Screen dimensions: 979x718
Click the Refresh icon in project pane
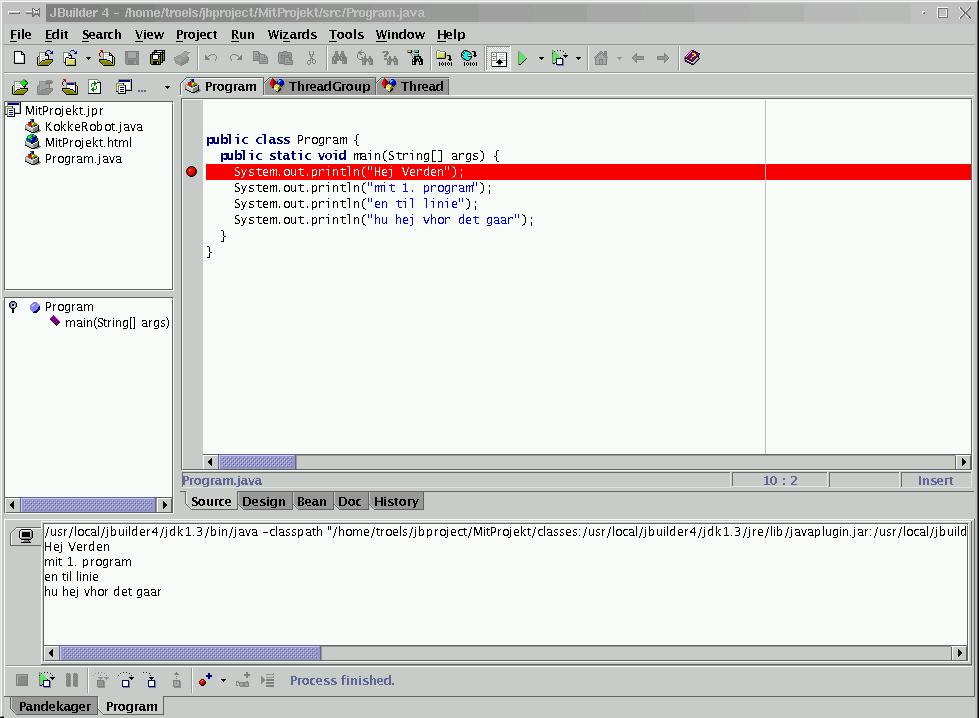(x=95, y=87)
